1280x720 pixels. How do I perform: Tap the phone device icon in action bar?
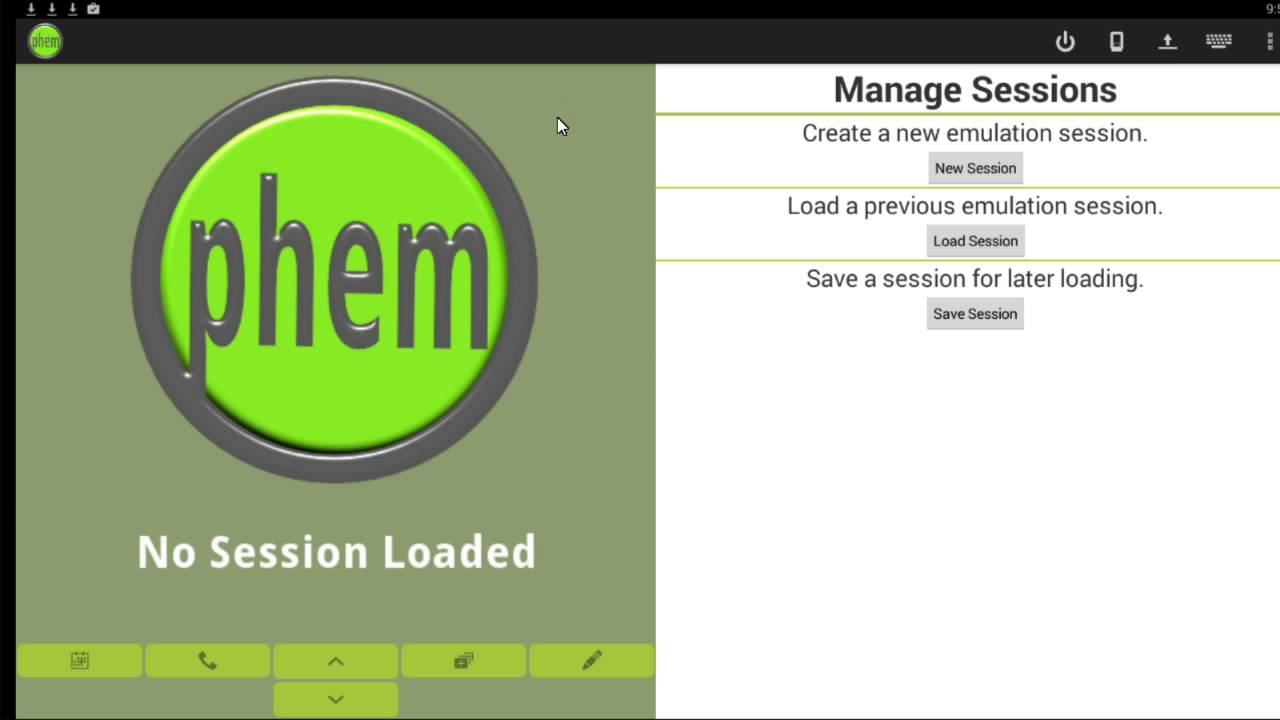(1116, 42)
